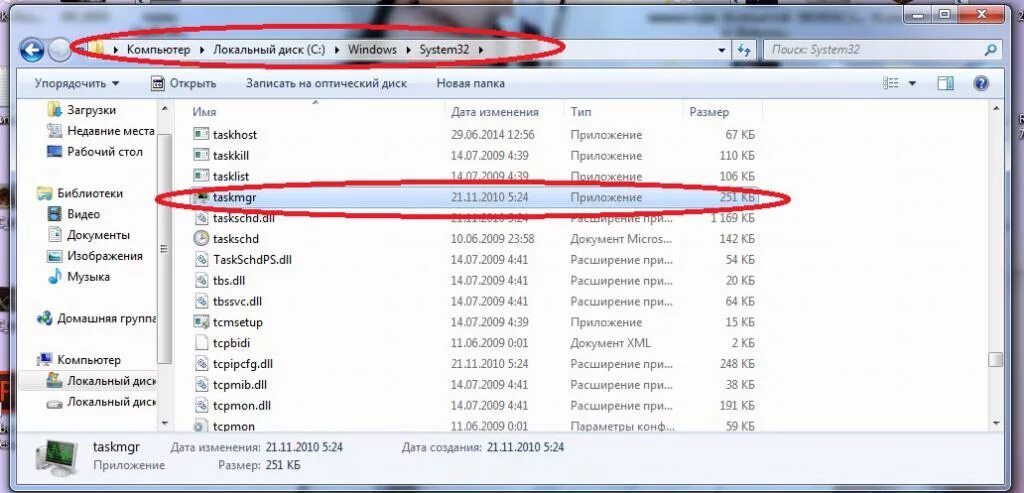
Task: Click the Видео library icon
Action: tap(54, 214)
